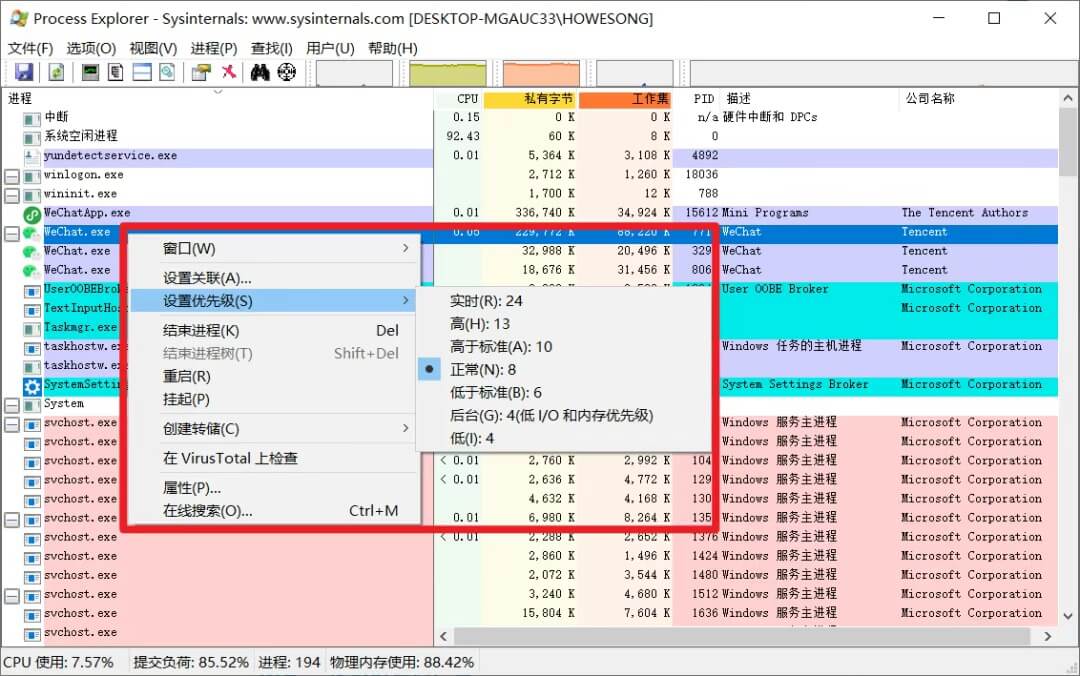1080x676 pixels.
Task: Open System Information graph toolbar icon
Action: pyautogui.click(x=90, y=72)
